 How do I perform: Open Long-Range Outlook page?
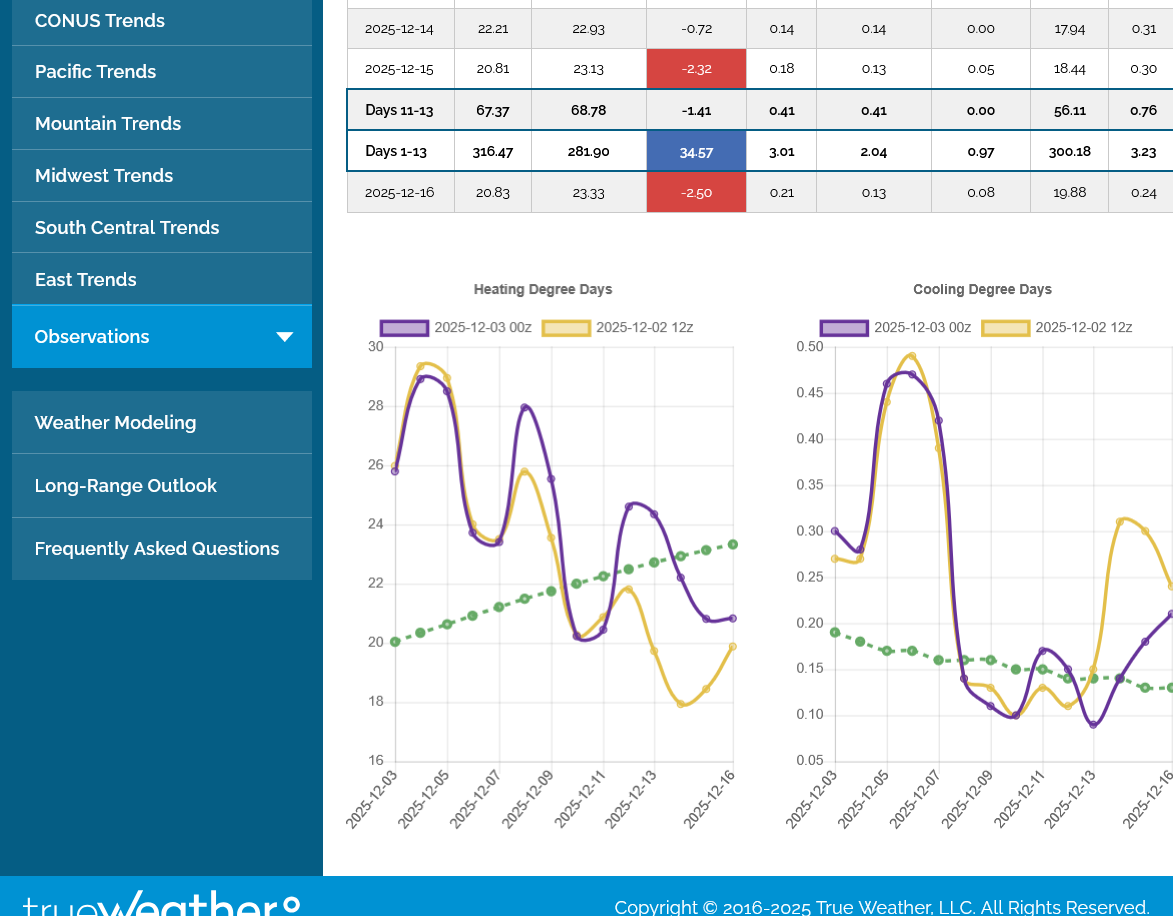click(x=126, y=486)
